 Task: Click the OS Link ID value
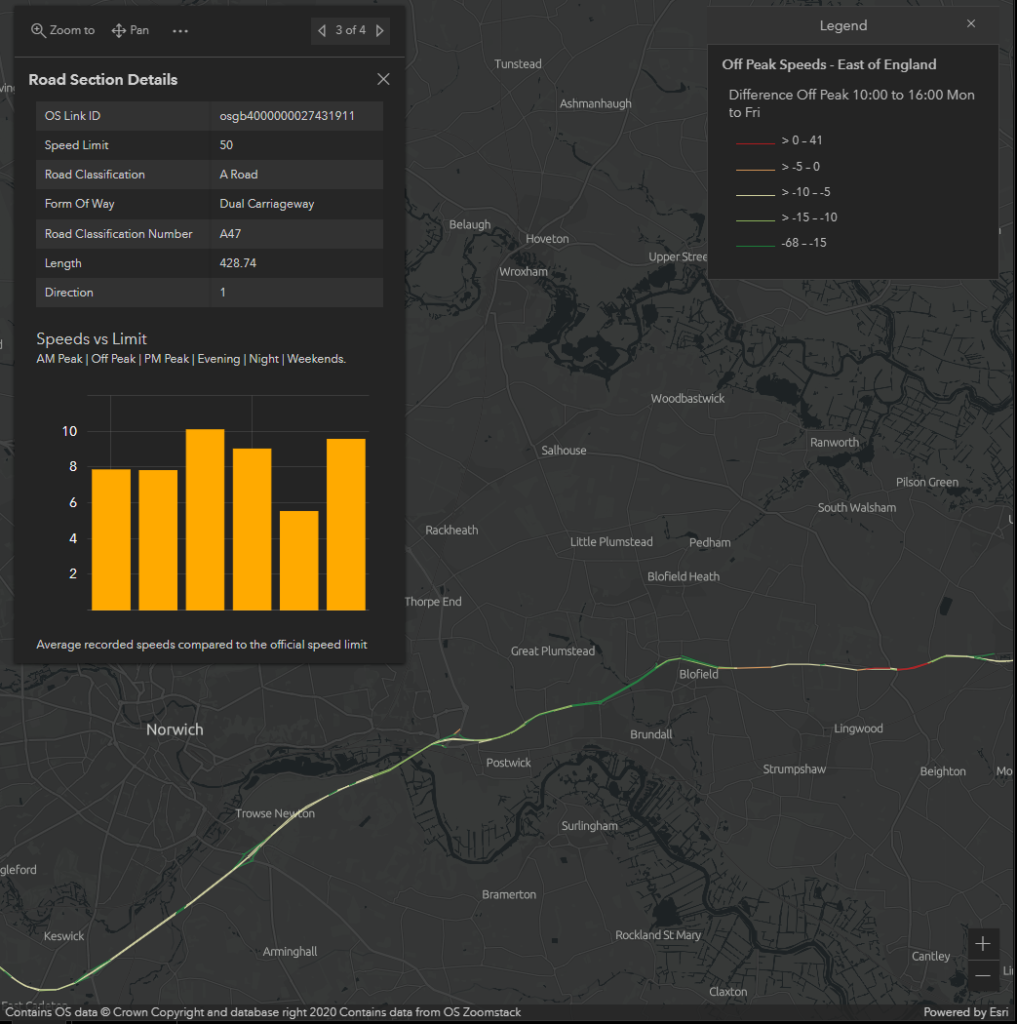pos(287,116)
